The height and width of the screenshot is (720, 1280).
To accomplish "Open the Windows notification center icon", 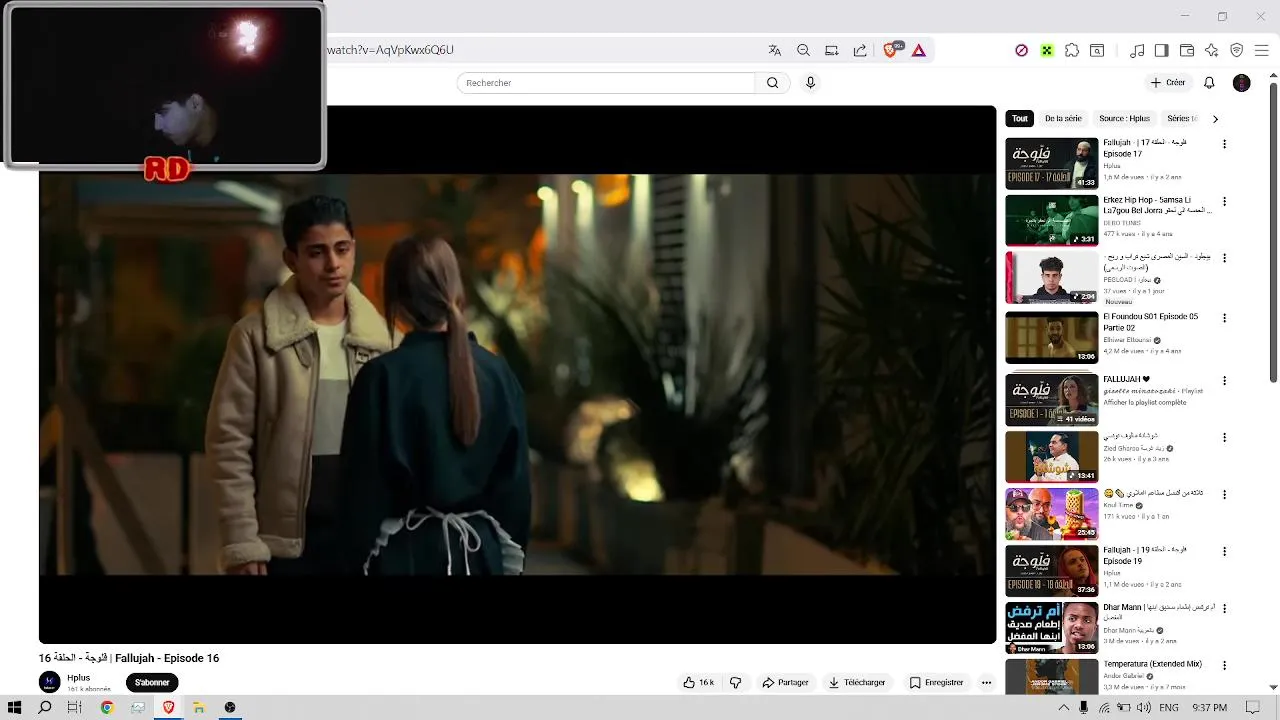I will coord(1254,708).
